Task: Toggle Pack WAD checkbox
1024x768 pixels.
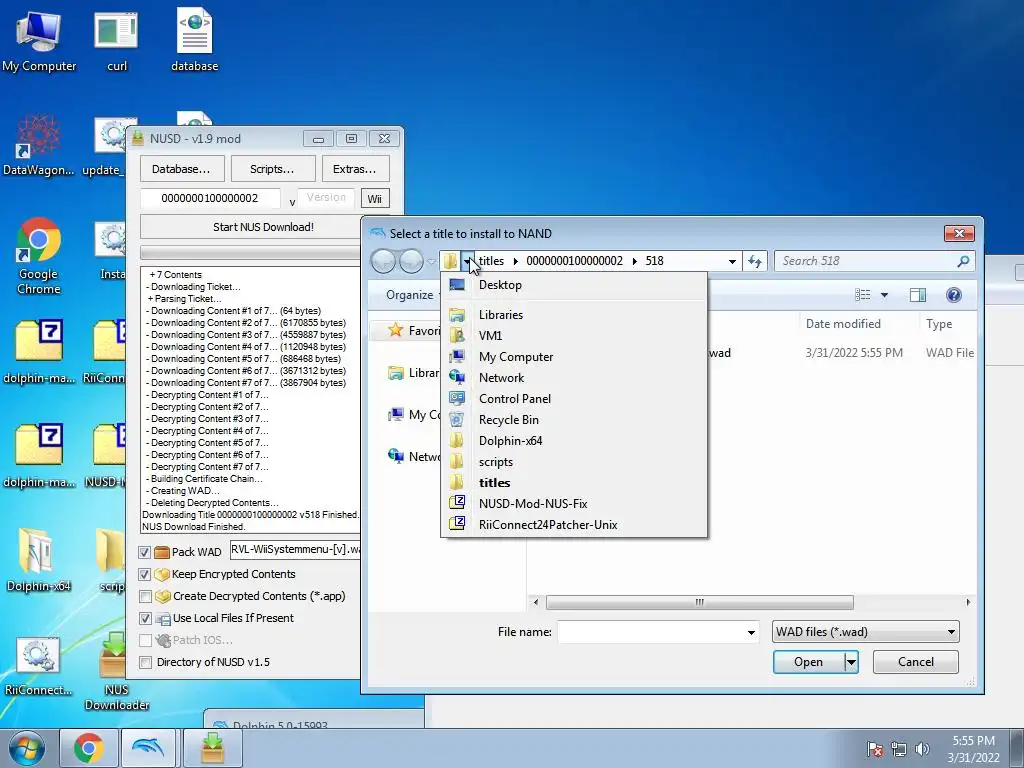Action: click(145, 552)
